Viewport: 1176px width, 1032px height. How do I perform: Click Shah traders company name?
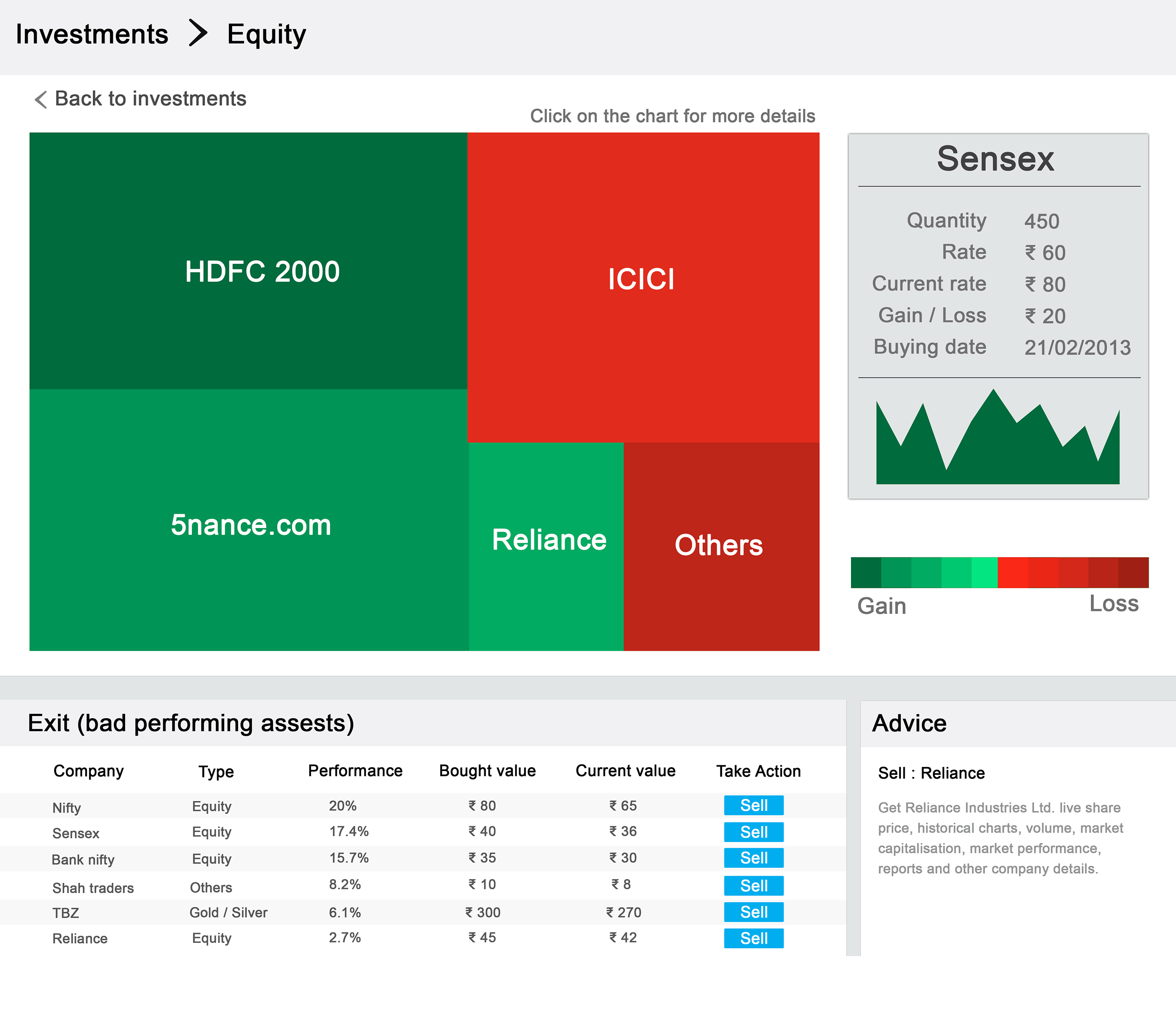(x=93, y=887)
